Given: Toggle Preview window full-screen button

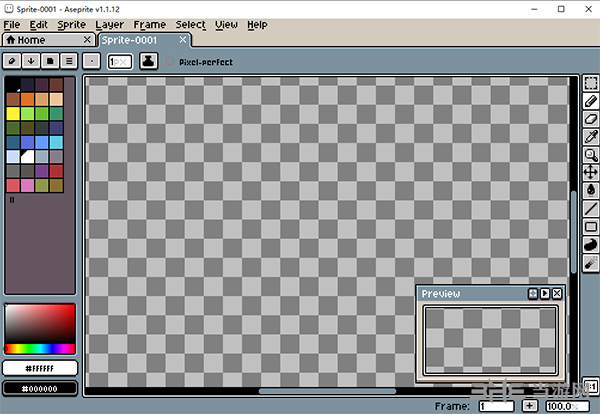Looking at the screenshot, I should coord(533,294).
